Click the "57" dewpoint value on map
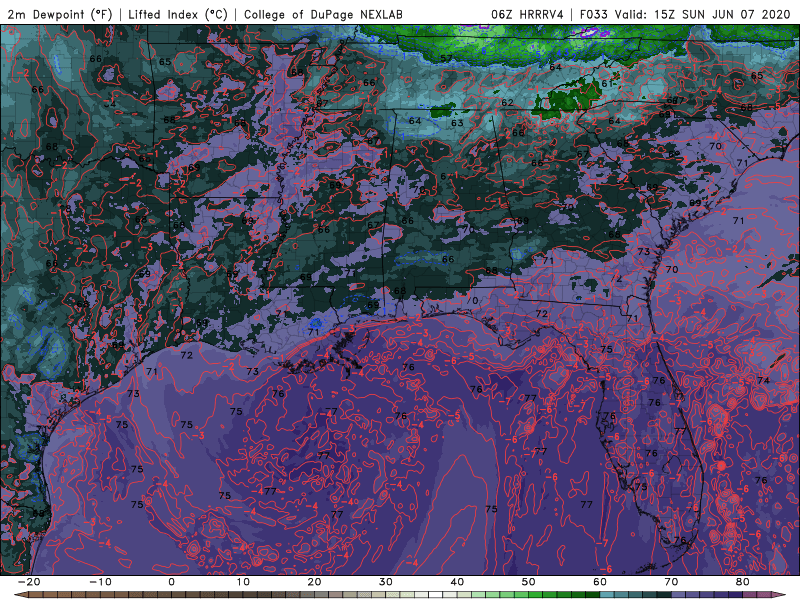This screenshot has width=800, height=600. [446, 58]
